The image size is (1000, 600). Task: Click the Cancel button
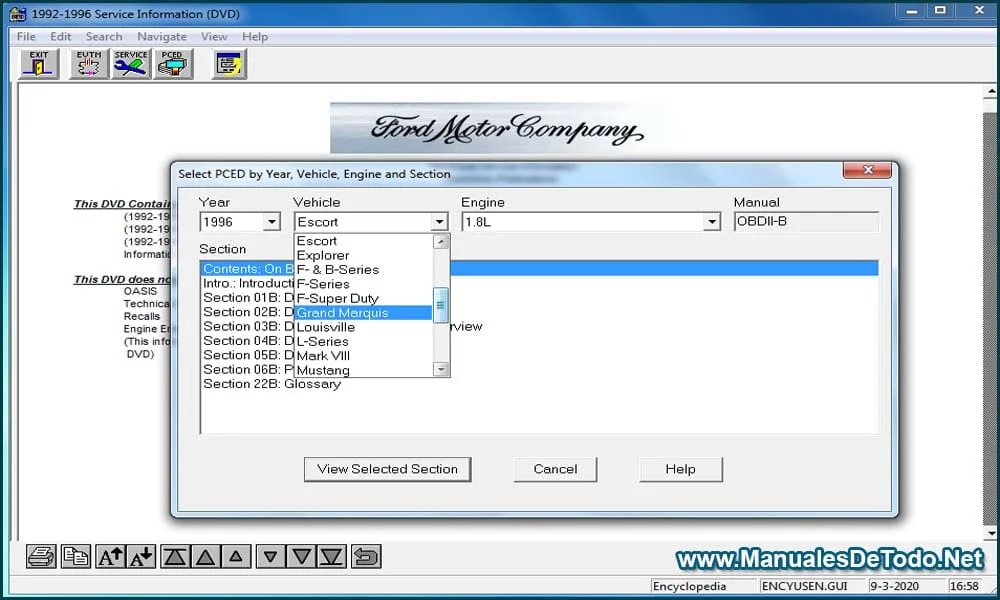point(555,469)
